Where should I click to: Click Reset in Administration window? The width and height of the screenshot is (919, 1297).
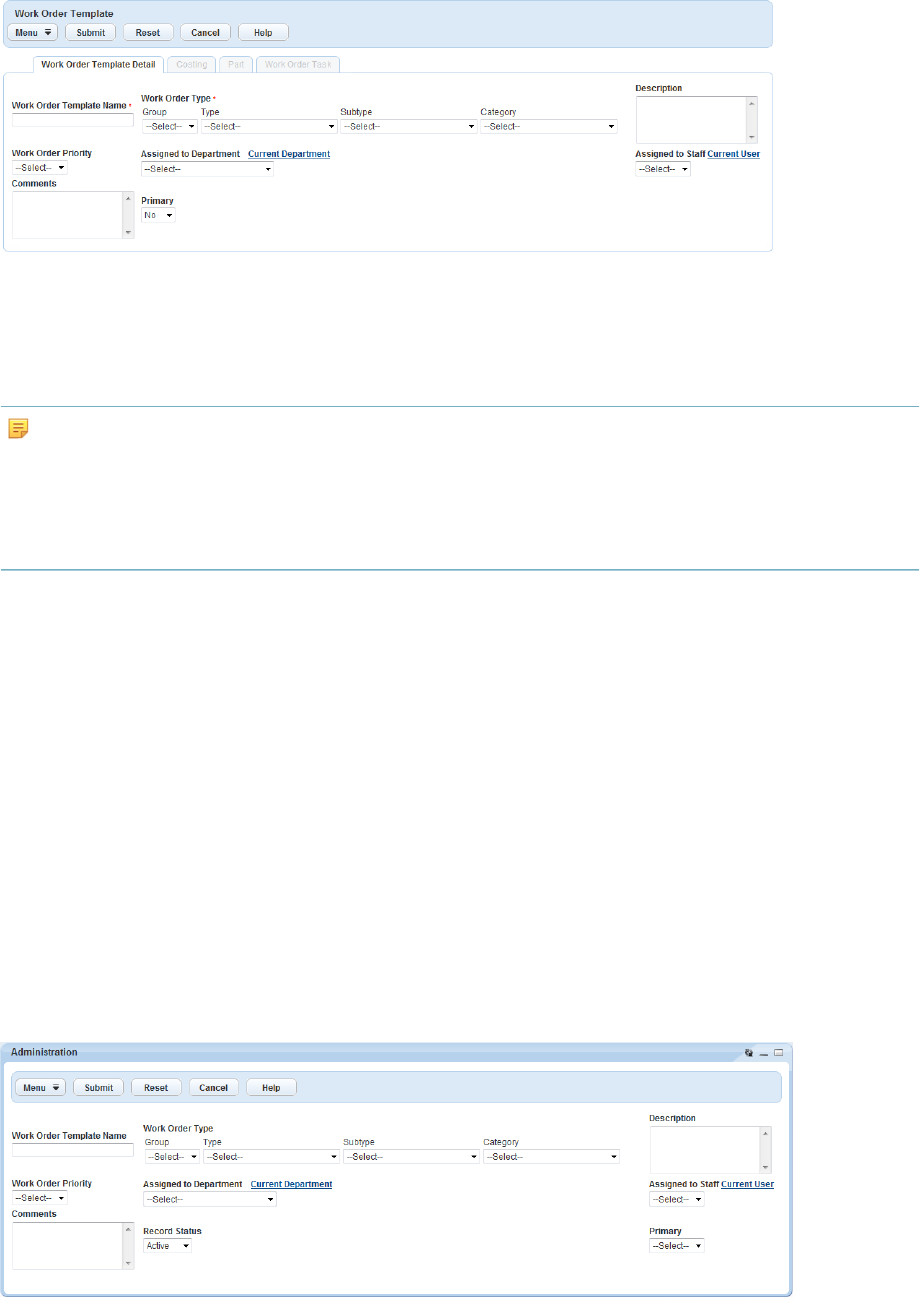(x=156, y=1087)
